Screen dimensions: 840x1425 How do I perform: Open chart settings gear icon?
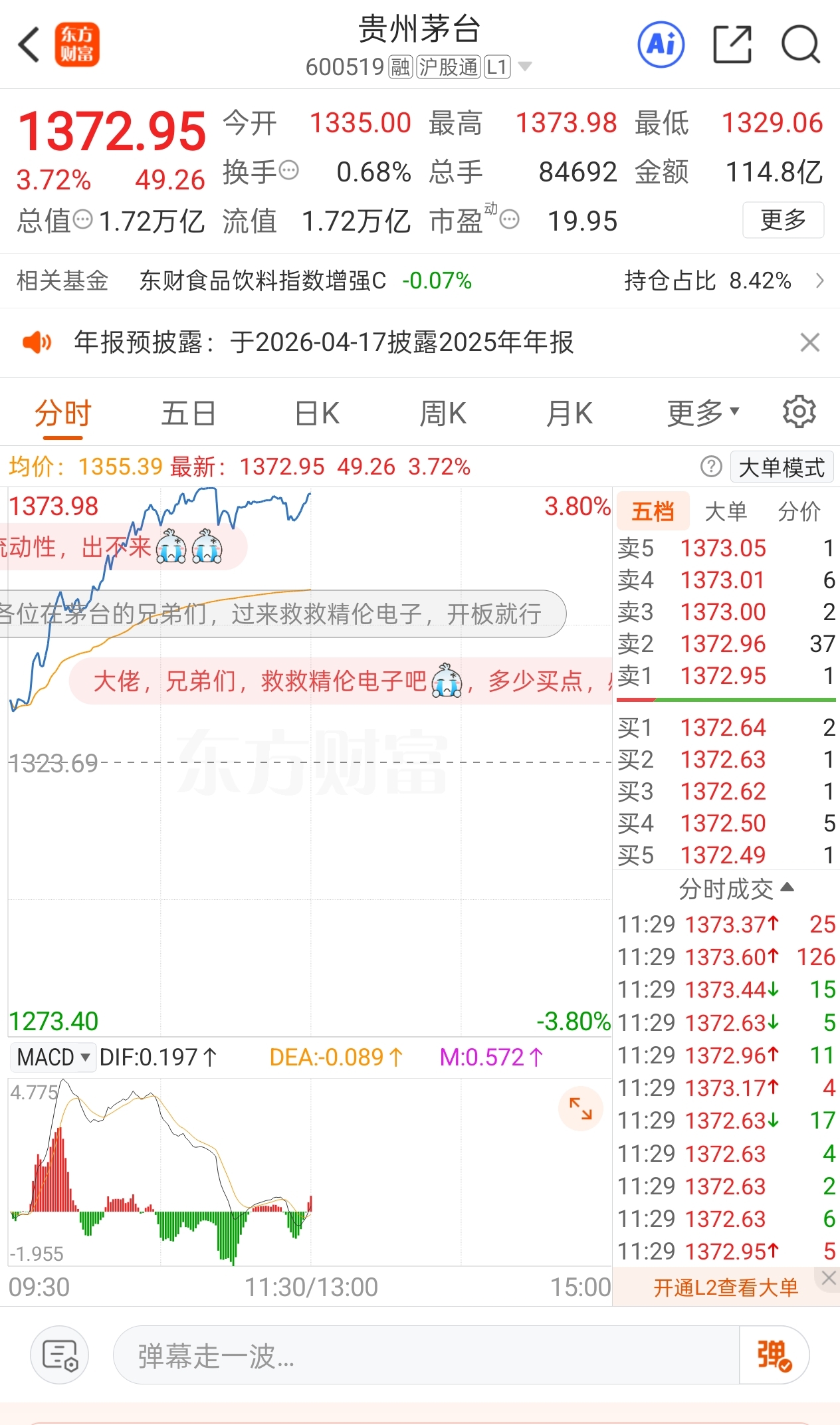point(799,412)
